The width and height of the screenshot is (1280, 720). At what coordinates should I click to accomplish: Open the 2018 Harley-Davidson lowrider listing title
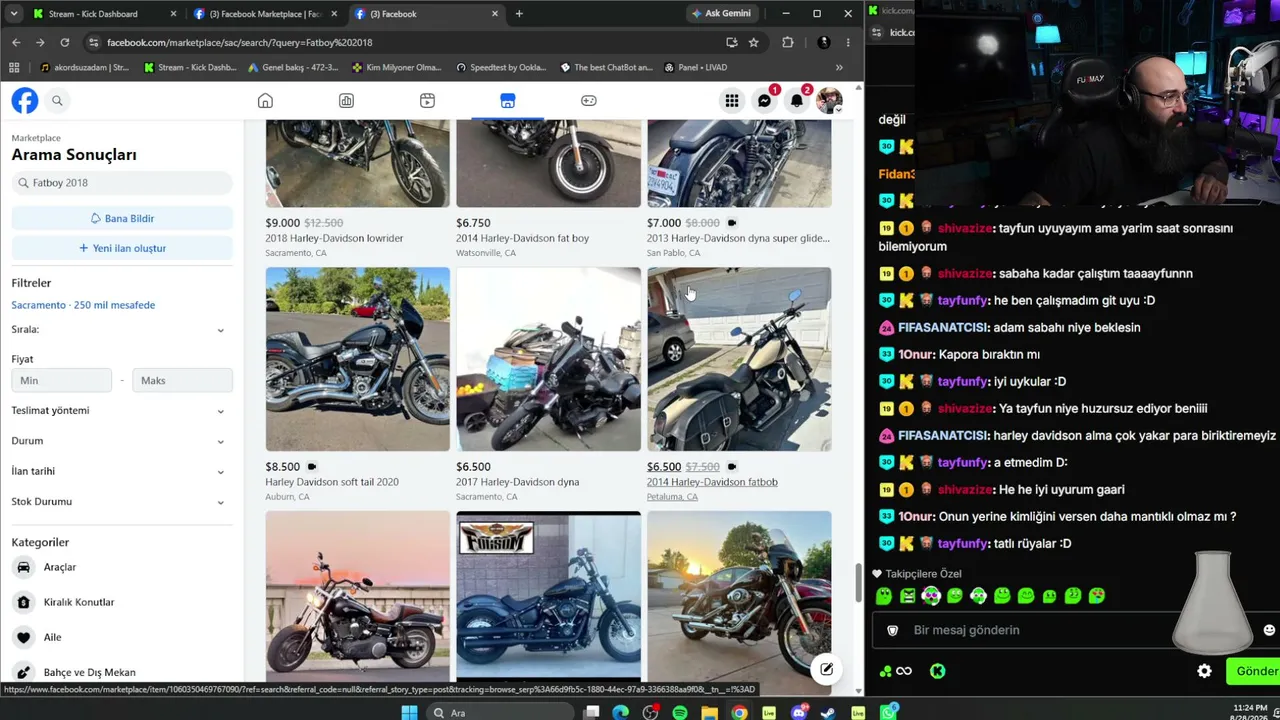334,238
